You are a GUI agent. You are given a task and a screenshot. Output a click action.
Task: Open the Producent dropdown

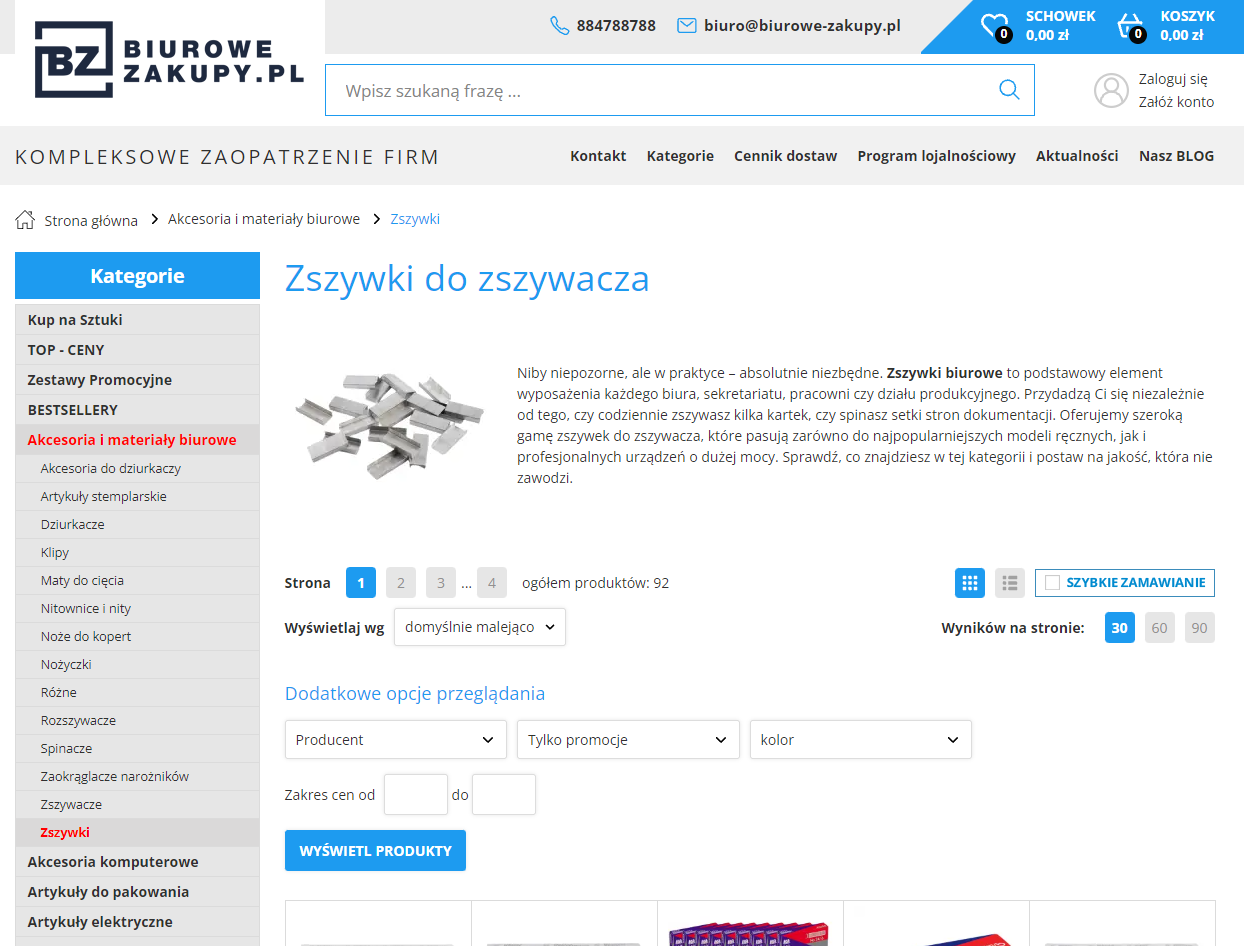pyautogui.click(x=395, y=739)
